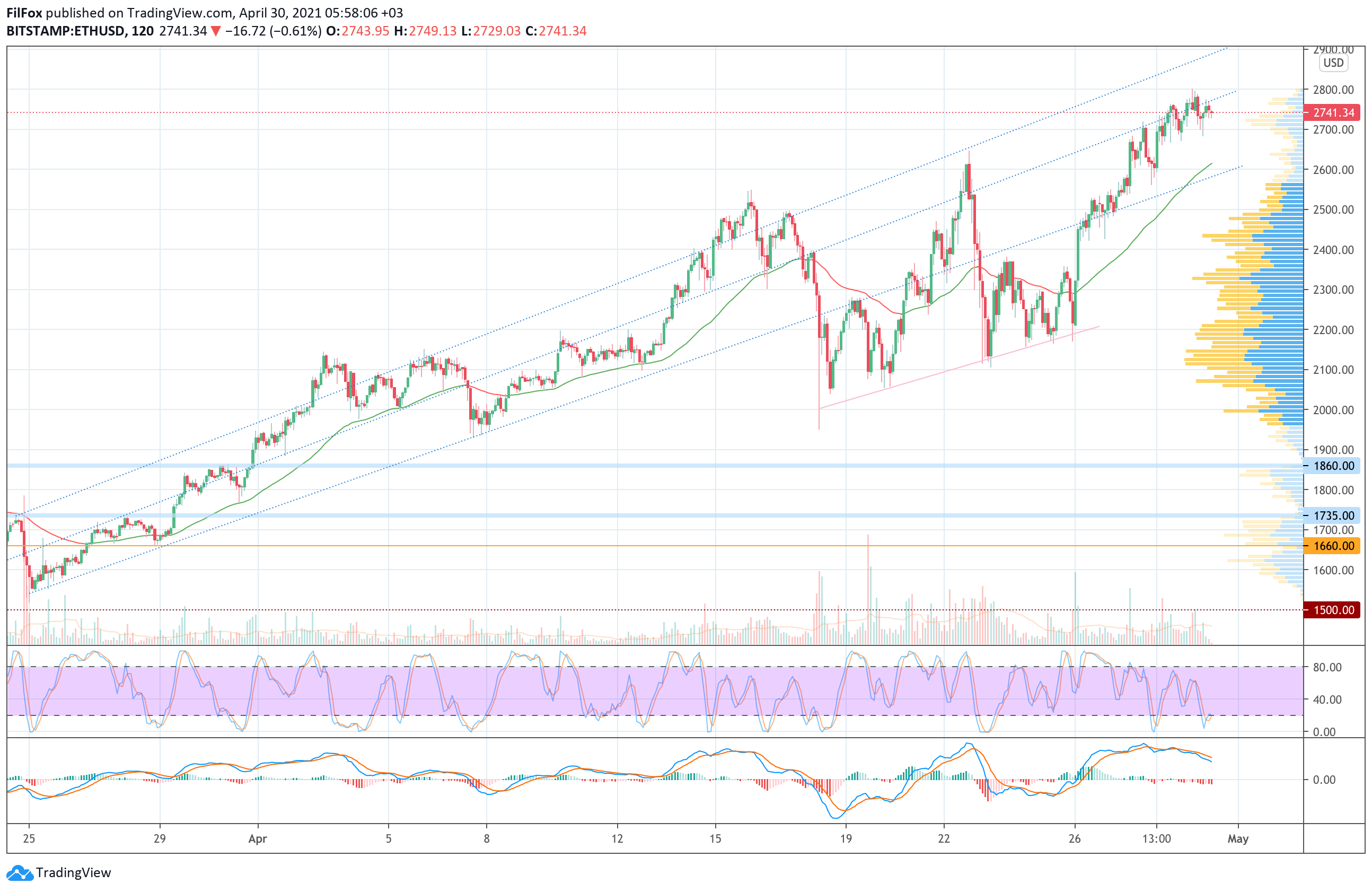Open the FilFox author name

(x=24, y=13)
